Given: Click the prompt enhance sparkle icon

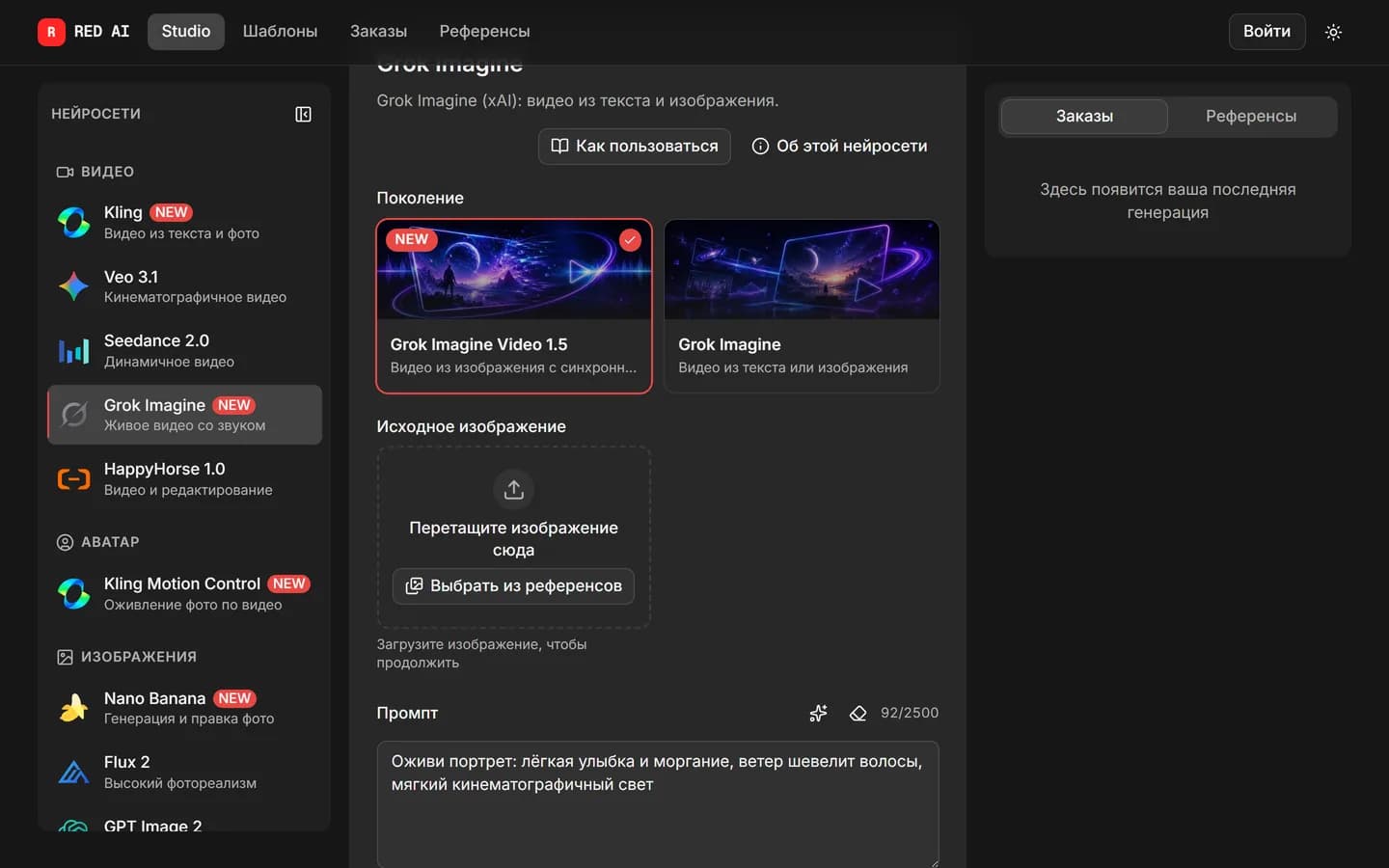Looking at the screenshot, I should pos(818,713).
